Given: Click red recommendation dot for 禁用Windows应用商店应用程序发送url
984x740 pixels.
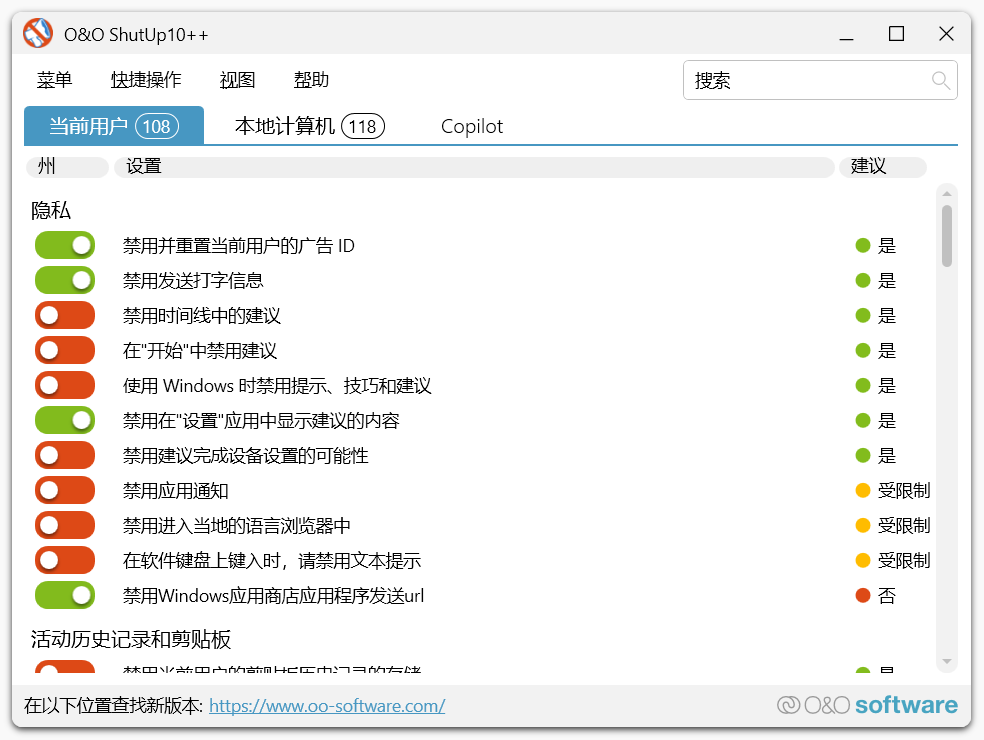Looking at the screenshot, I should (x=863, y=595).
